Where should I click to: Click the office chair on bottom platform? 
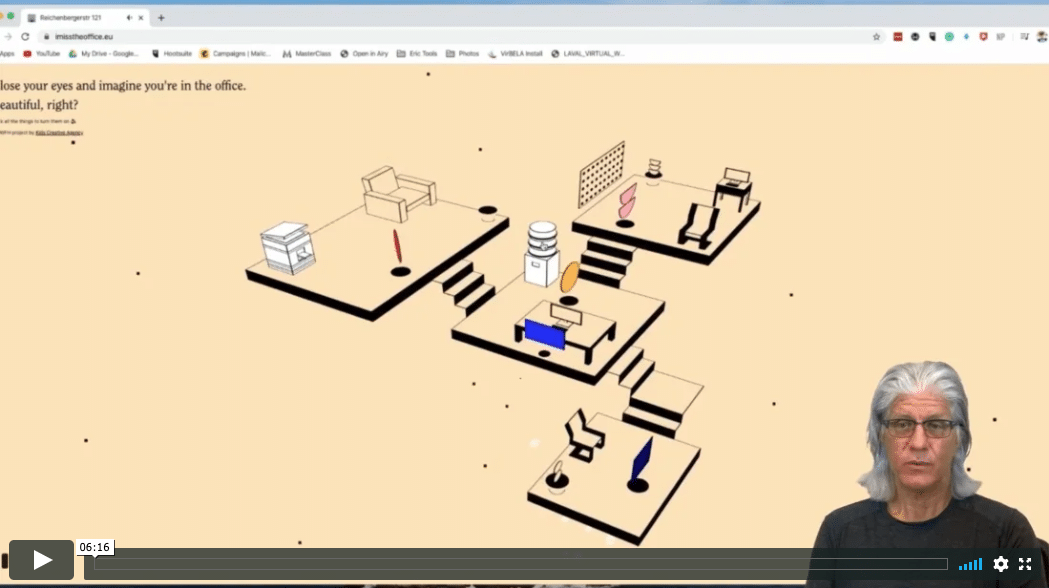[585, 435]
